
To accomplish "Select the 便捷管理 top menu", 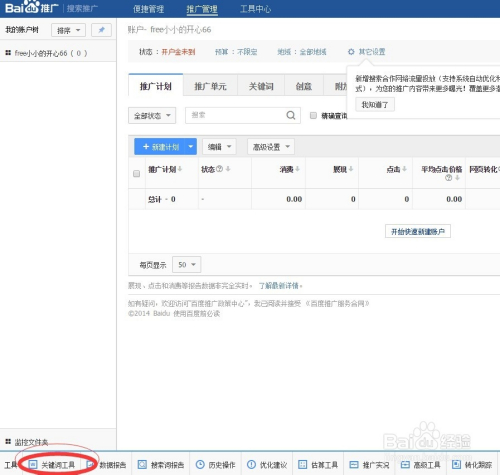I will click(x=149, y=9).
